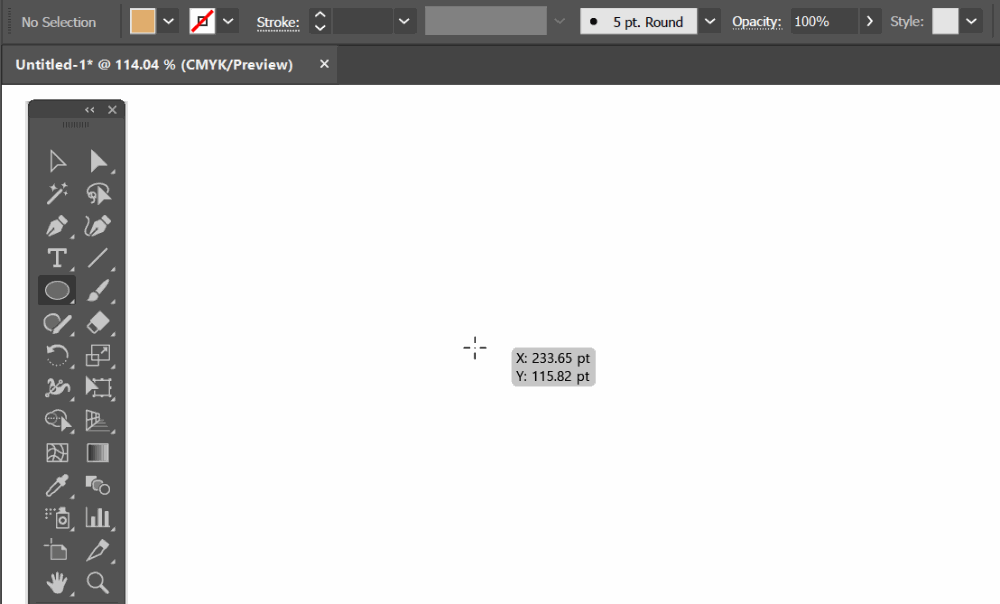
Task: Close the Untitled-1 document tab
Action: [324, 64]
